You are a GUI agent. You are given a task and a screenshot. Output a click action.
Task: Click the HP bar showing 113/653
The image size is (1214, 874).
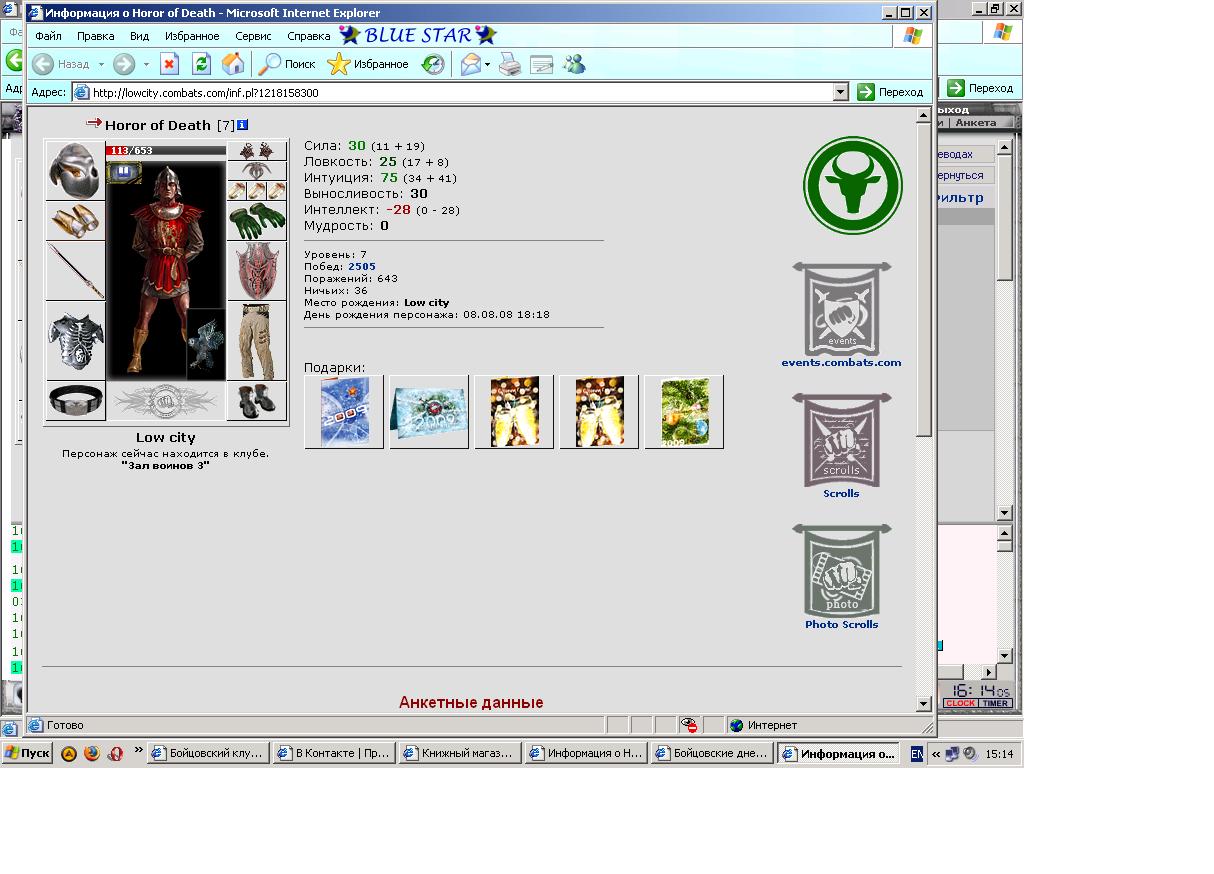[166, 151]
